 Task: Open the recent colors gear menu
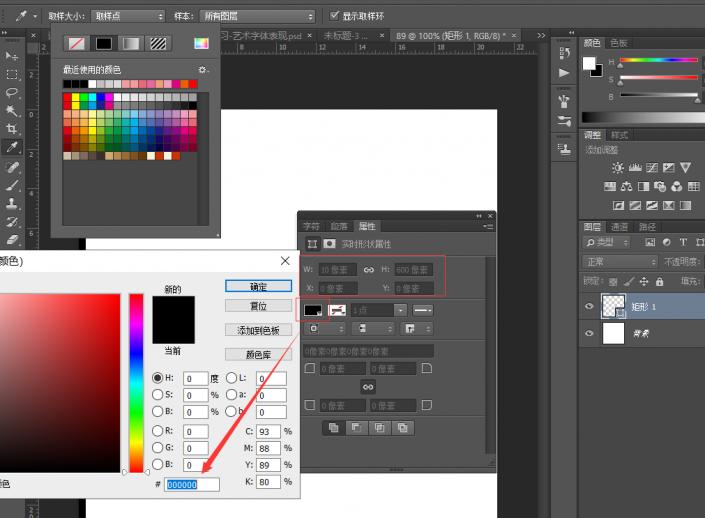point(203,70)
